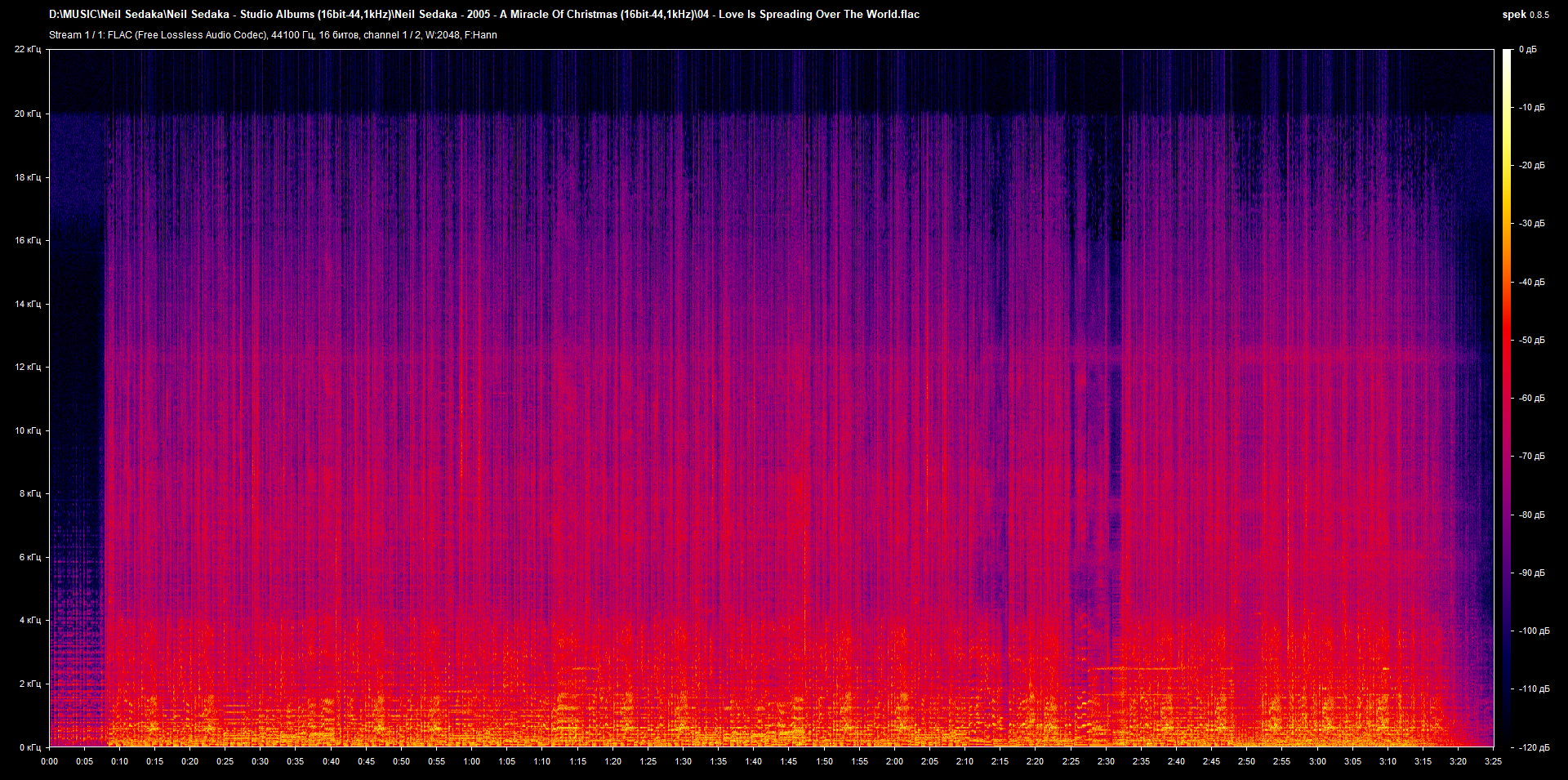Click the -120 дБ level label
Screen dimensions: 1568x780
pyautogui.click(x=1535, y=747)
